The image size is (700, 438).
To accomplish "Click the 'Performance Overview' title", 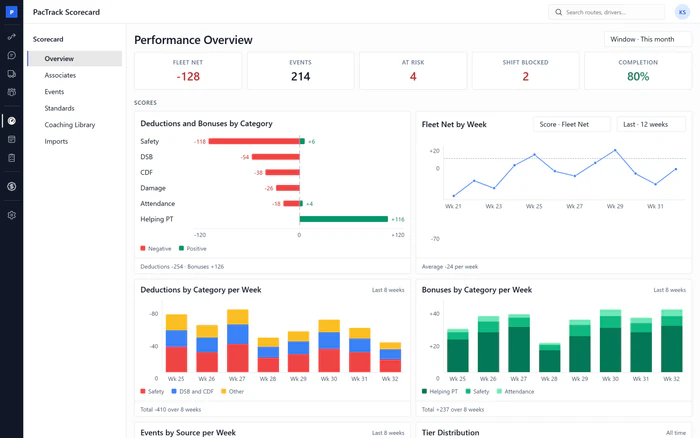I will 193,40.
